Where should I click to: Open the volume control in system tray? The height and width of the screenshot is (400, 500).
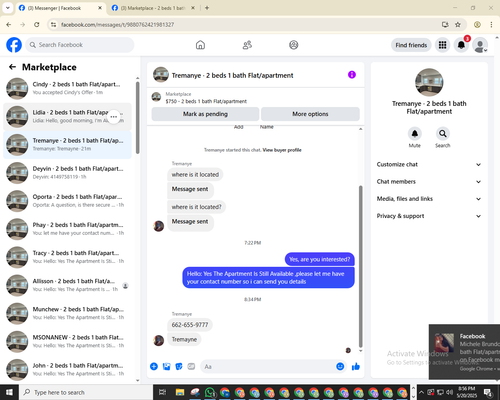(450, 392)
